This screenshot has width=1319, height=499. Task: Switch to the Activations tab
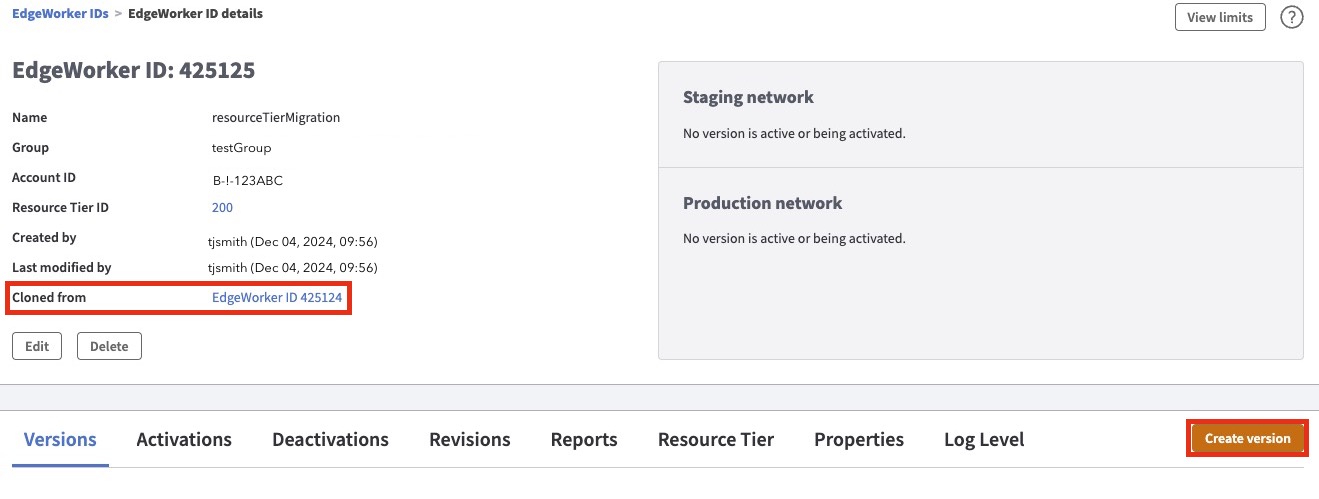pyautogui.click(x=184, y=440)
